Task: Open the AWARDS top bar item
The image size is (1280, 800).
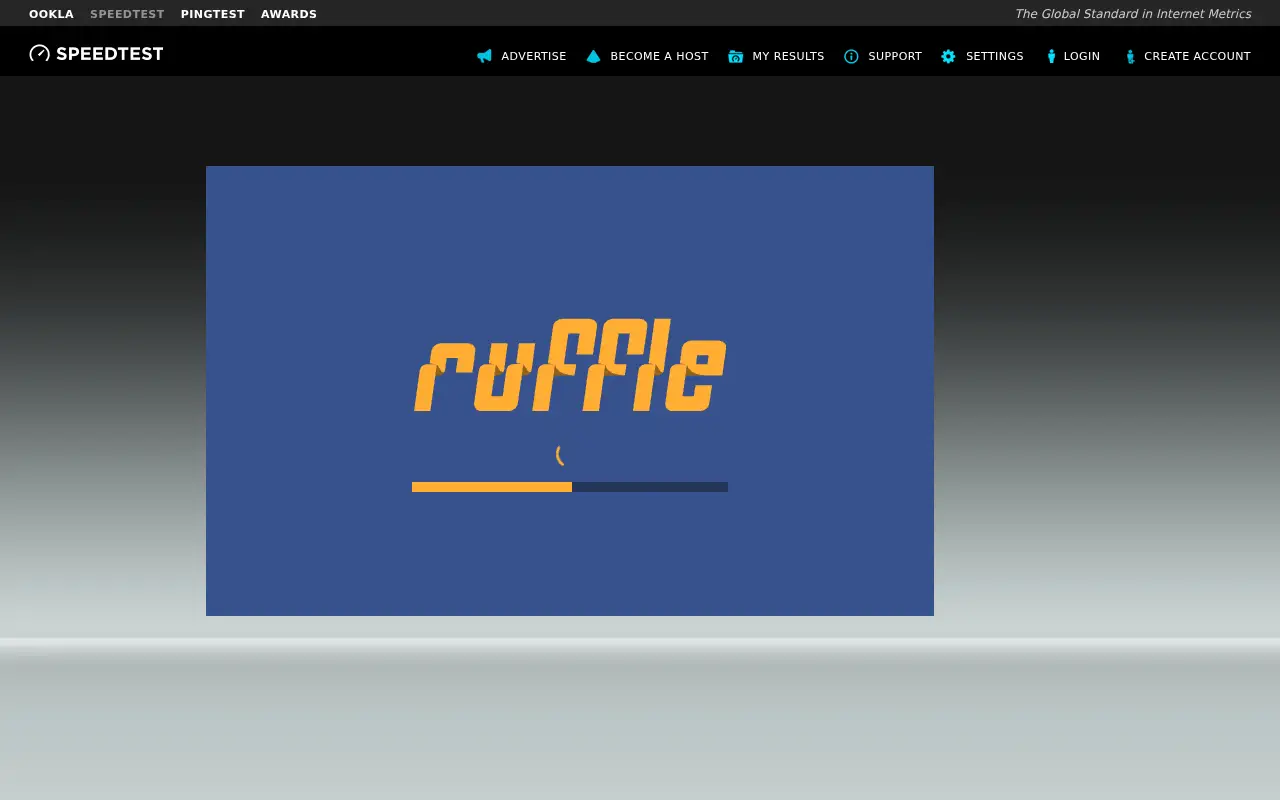Action: pyautogui.click(x=289, y=14)
